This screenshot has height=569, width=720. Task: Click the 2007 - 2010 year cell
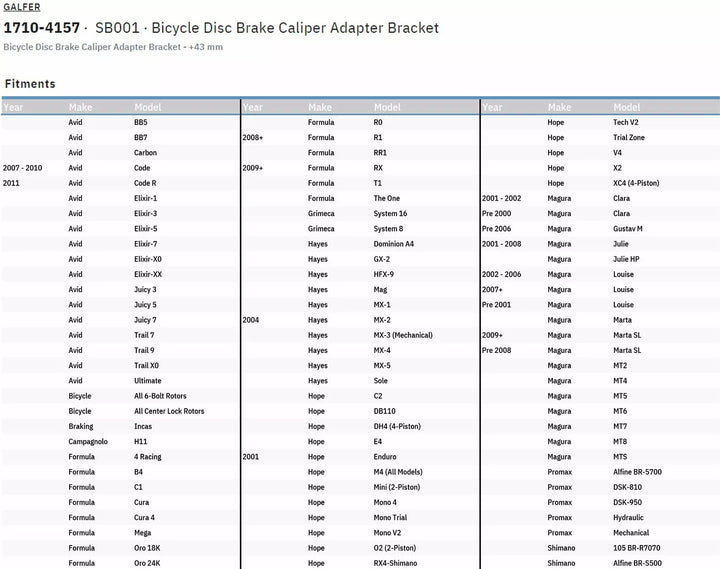coord(23,168)
